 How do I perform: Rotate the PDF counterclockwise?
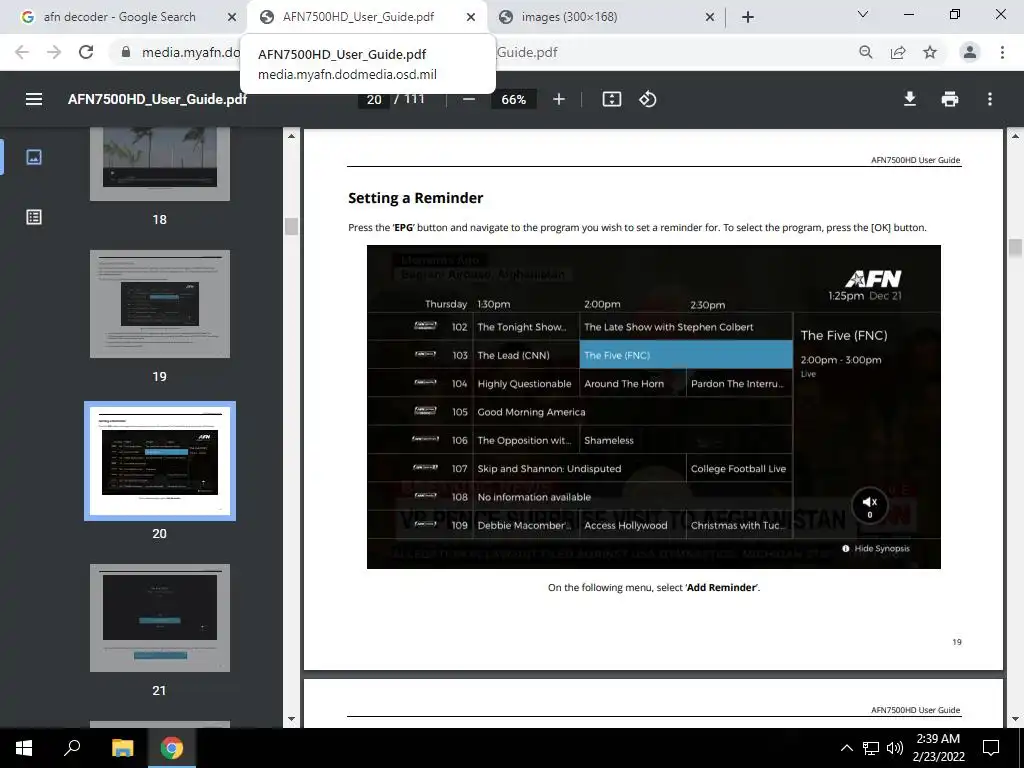coord(647,99)
